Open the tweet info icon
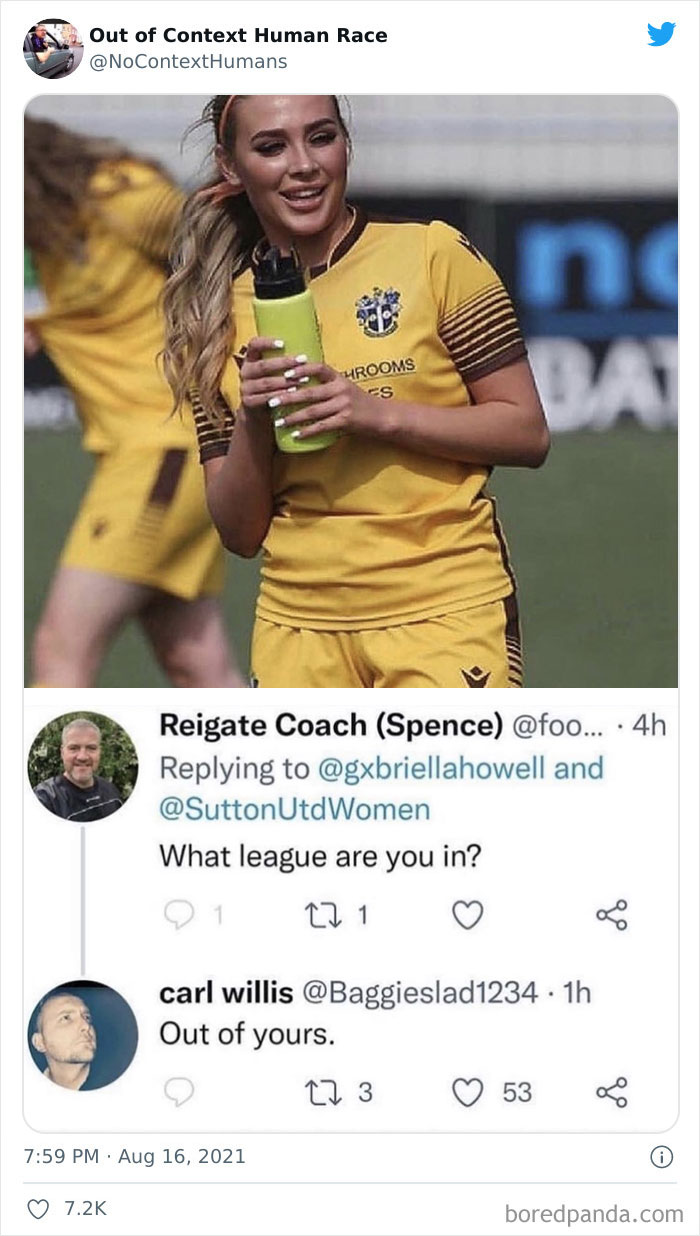Image resolution: width=700 pixels, height=1236 pixels. click(661, 1157)
